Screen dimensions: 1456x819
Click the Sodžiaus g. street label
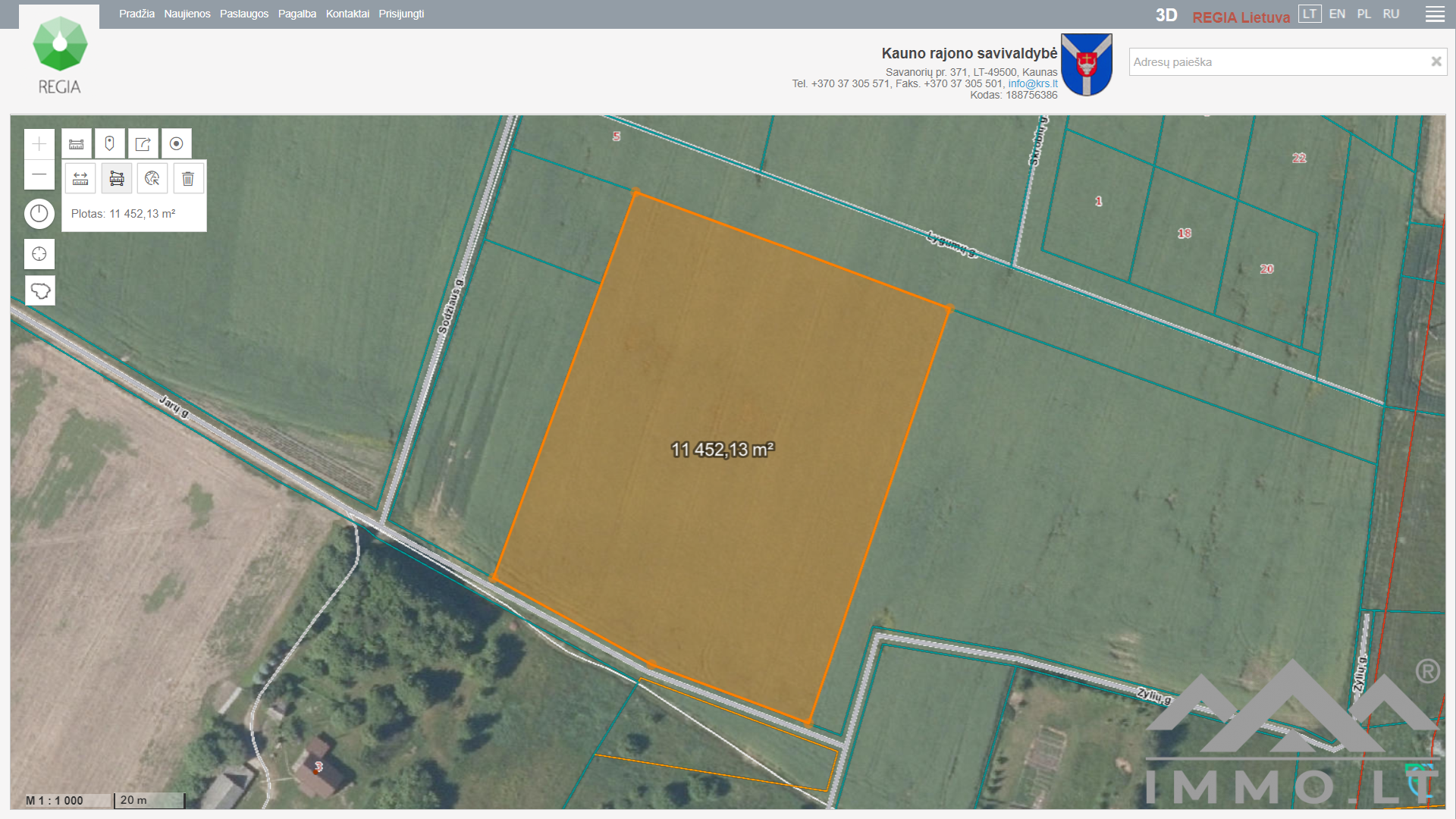pos(450,306)
